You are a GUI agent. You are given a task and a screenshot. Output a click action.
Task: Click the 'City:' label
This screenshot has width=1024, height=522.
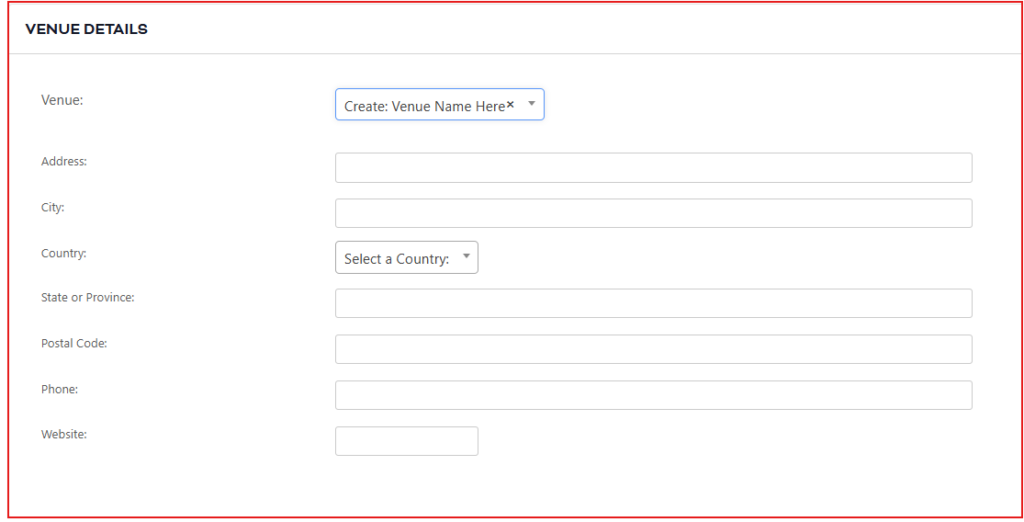coord(53,207)
